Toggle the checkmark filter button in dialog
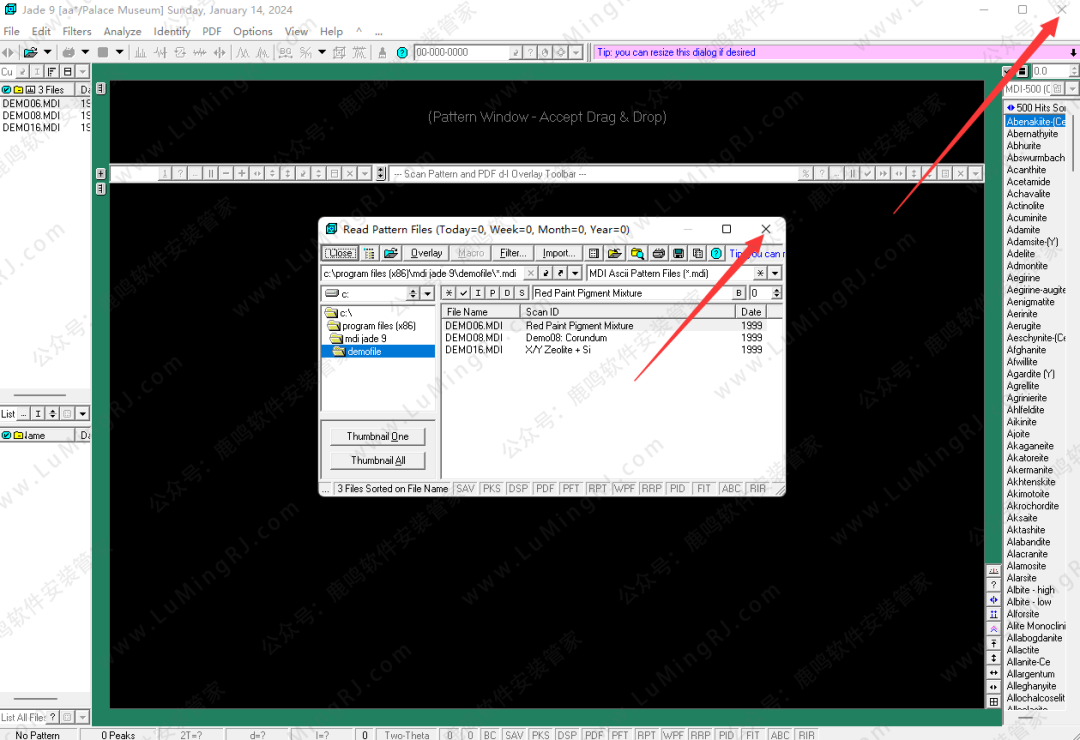The width and height of the screenshot is (1080, 740). click(464, 293)
